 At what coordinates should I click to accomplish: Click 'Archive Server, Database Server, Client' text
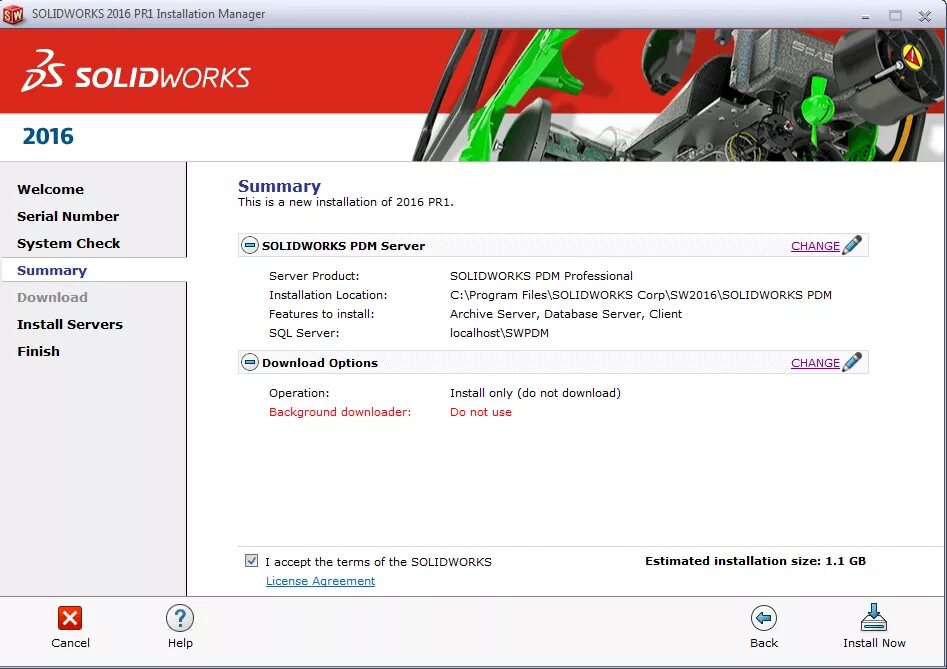click(x=566, y=314)
